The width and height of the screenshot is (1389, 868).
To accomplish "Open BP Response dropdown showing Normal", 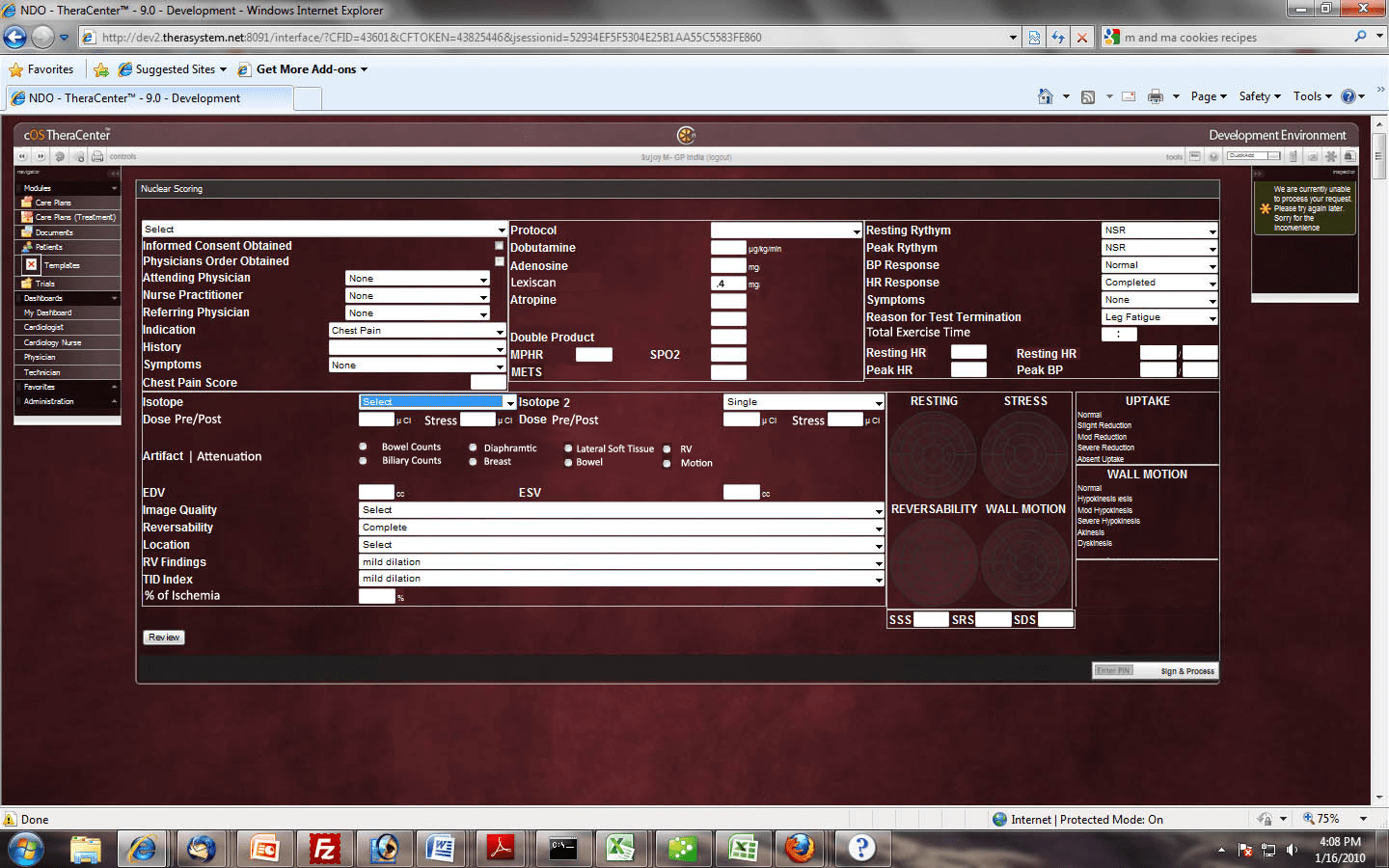I will coord(1159,265).
